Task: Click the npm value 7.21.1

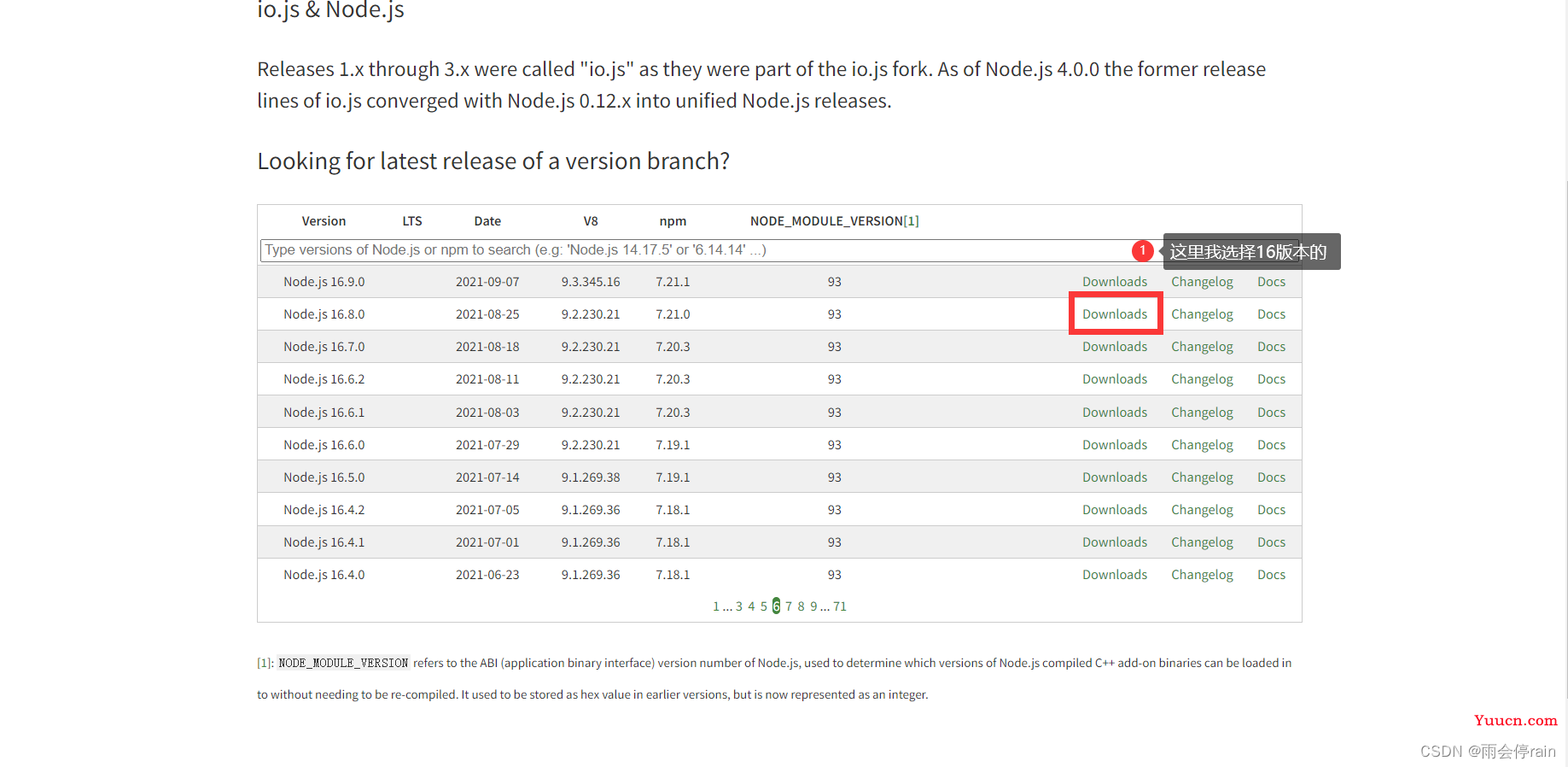Action: tap(673, 282)
